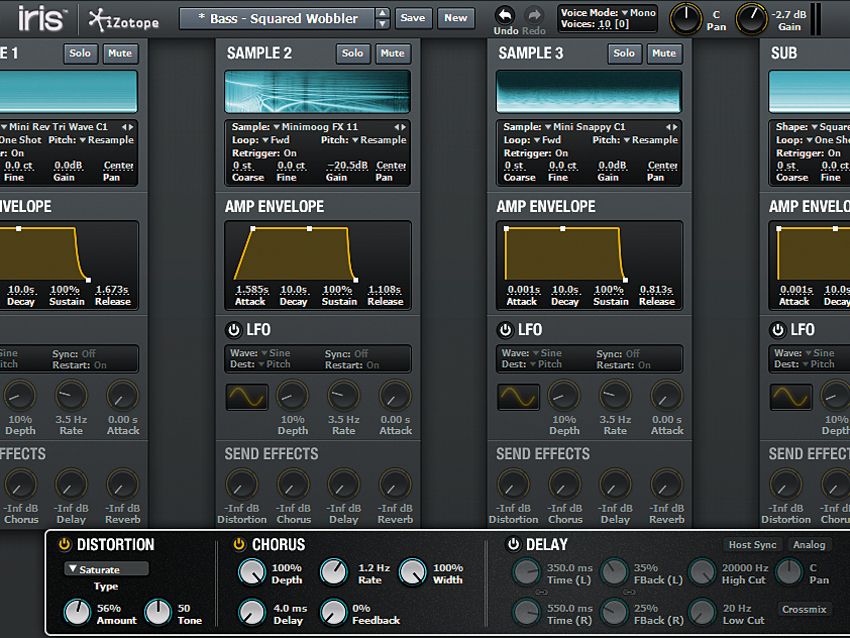Click the Iris logo
The image size is (850, 638).
pos(42,18)
